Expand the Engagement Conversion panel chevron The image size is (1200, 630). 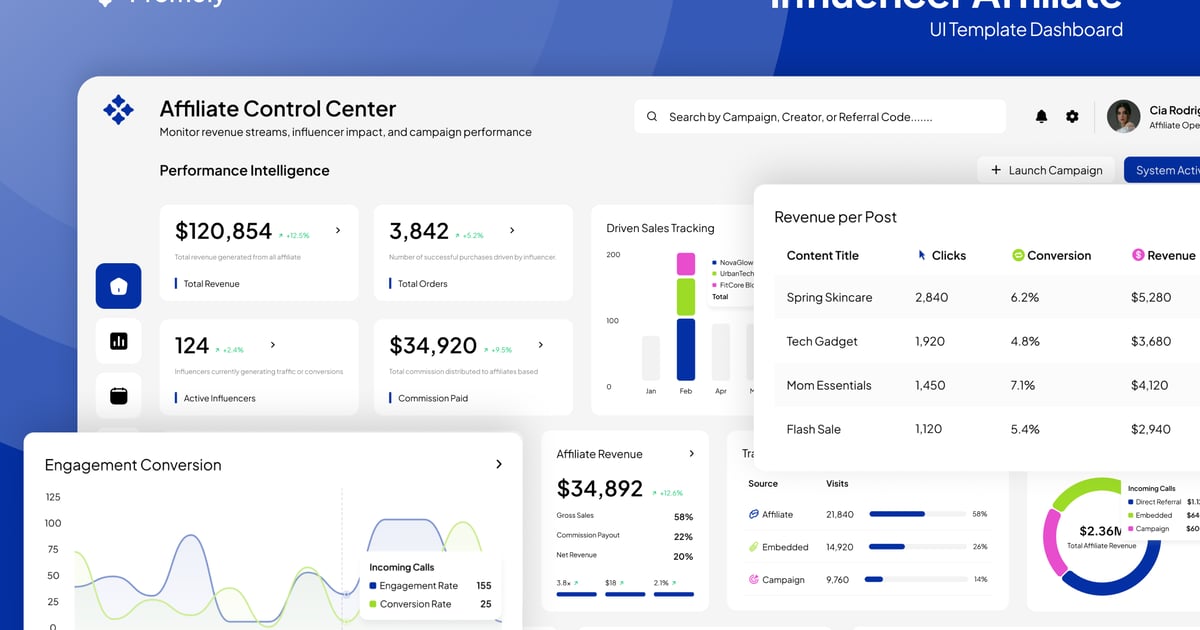499,464
